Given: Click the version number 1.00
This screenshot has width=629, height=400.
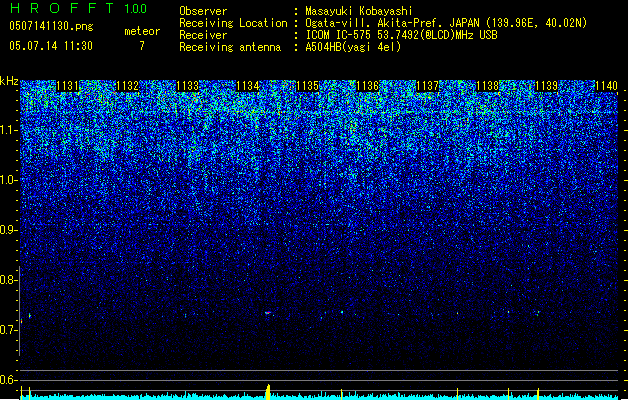Looking at the screenshot, I should (135, 9).
